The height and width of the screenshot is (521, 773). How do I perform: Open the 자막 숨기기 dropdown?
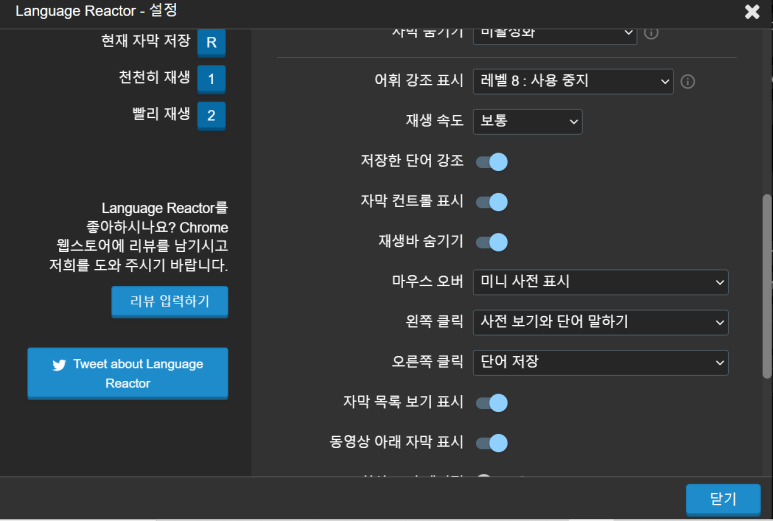555,36
